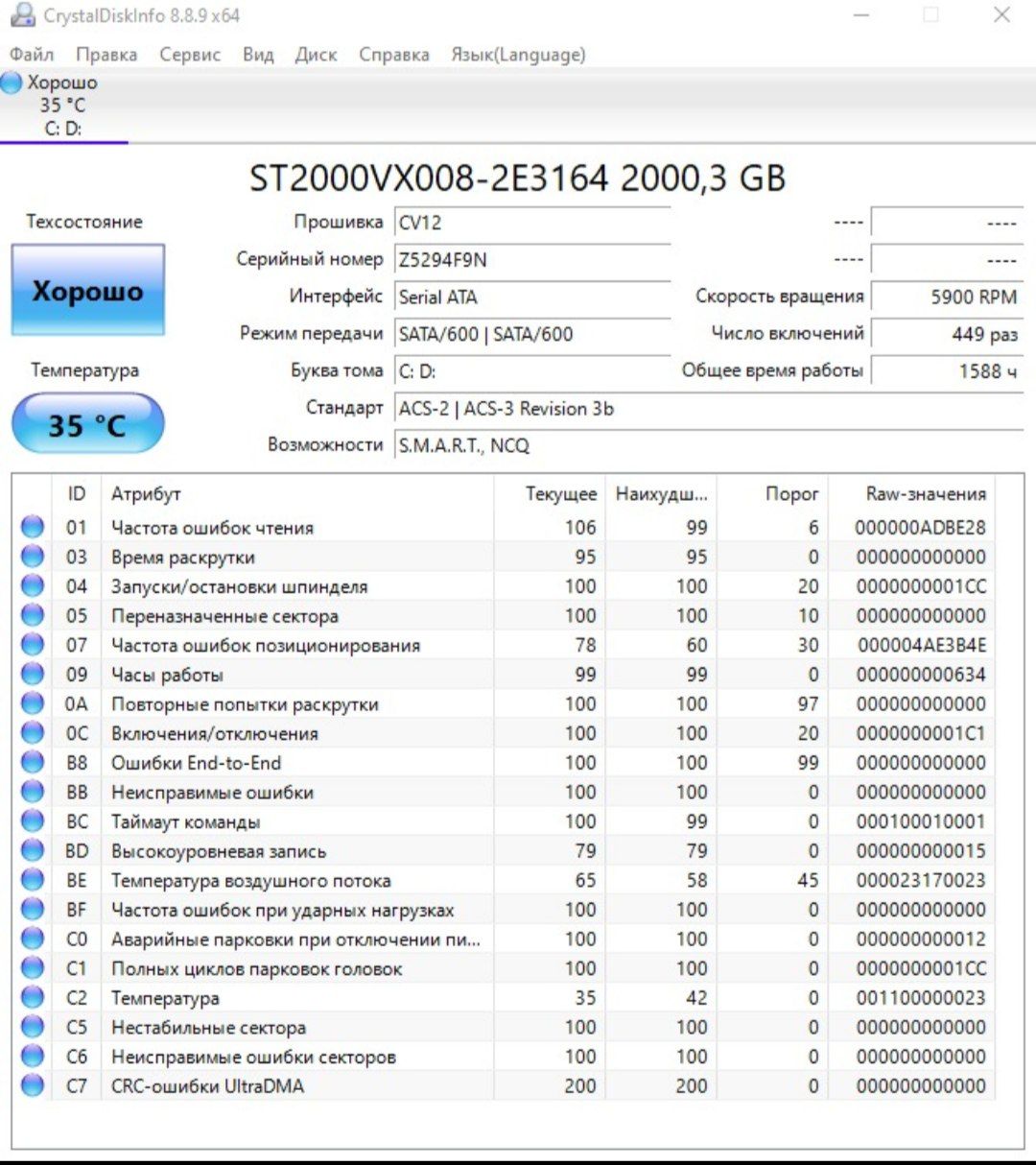The height and width of the screenshot is (1165, 1036).
Task: Click the Порог column header
Action: pos(772,493)
